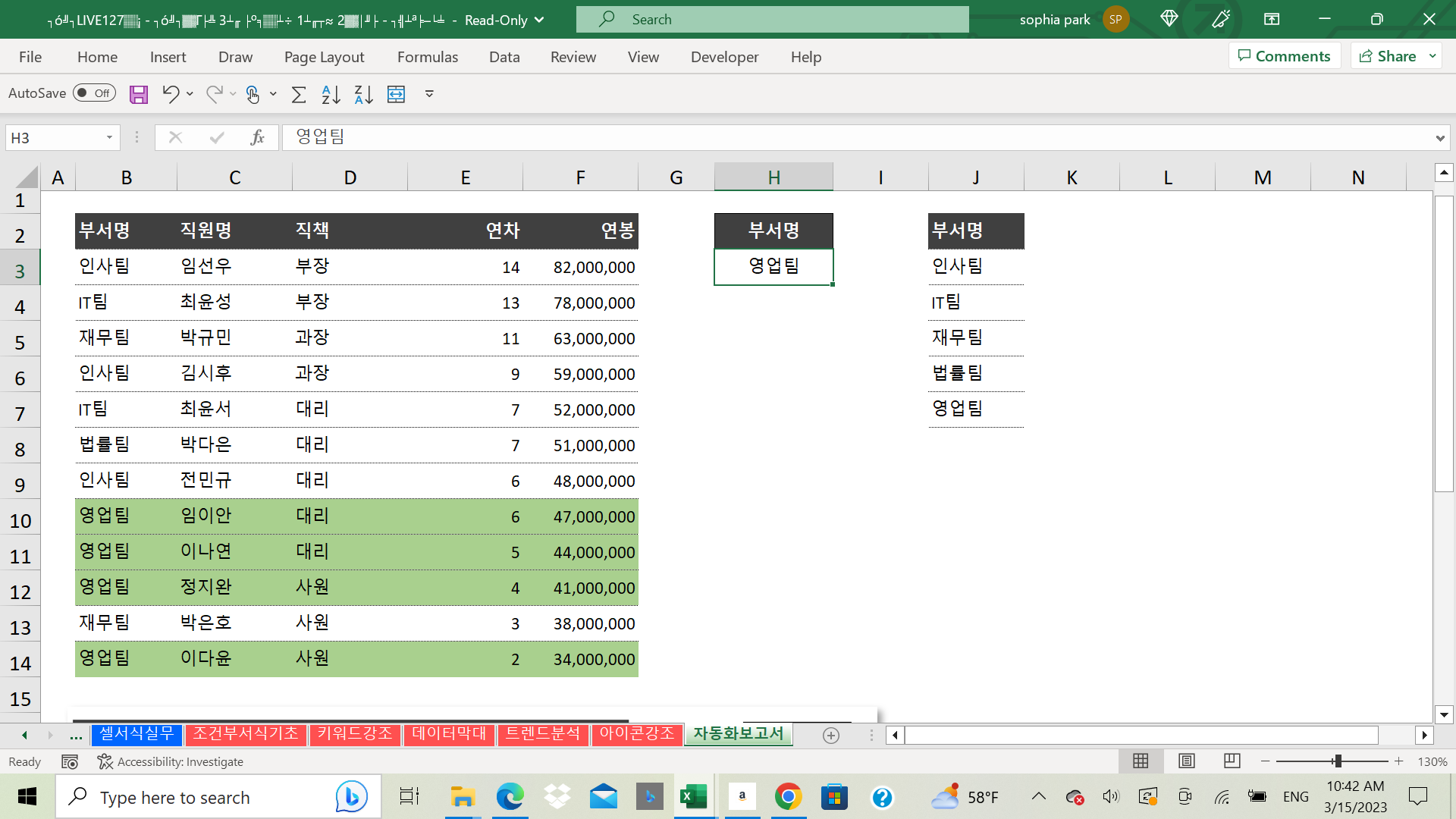1456x819 pixels.
Task: Open the Read-Only title dropdown
Action: 539,20
